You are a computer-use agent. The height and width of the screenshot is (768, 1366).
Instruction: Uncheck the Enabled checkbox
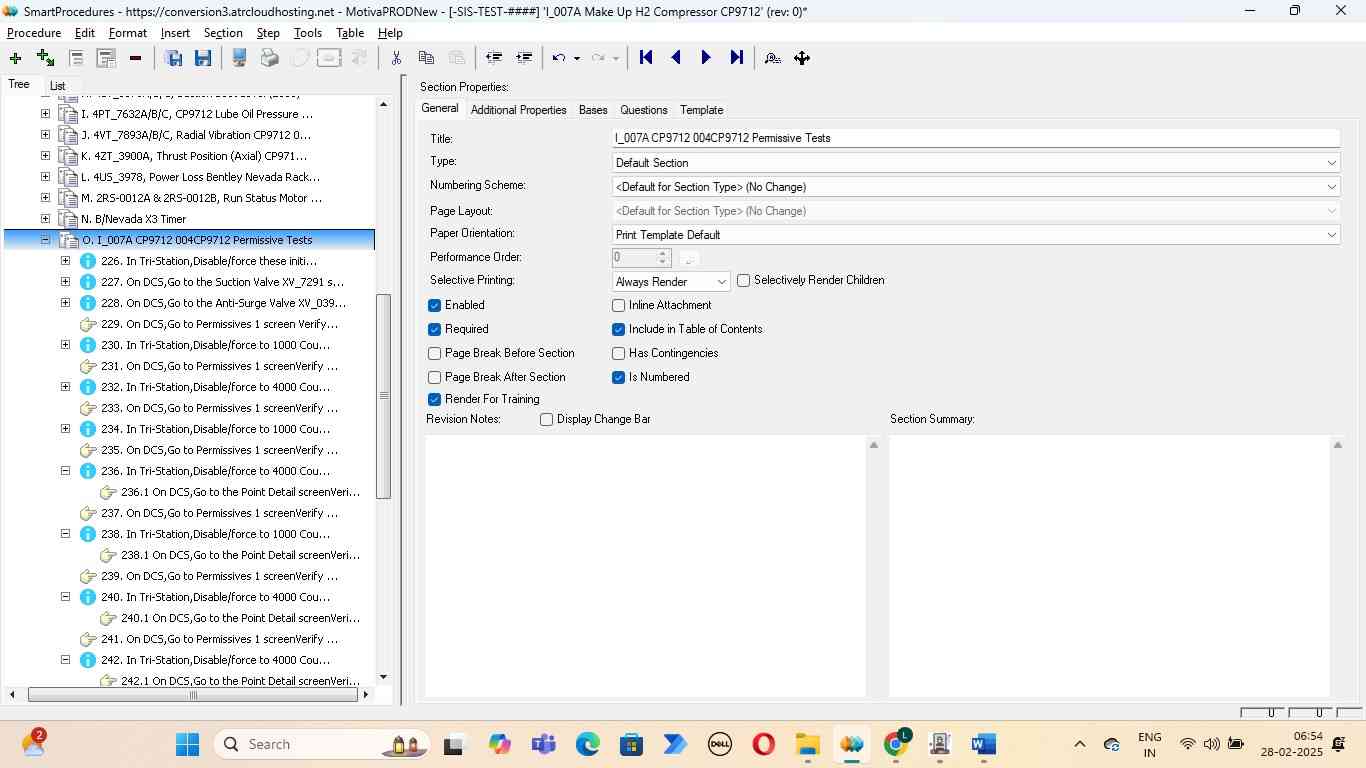point(434,305)
